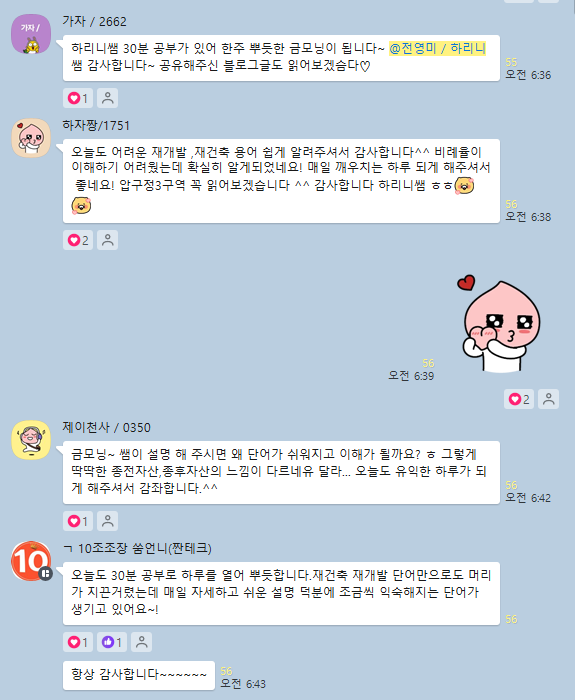The height and width of the screenshot is (700, 575).
Task: Open reactor list icon under 가자's message
Action: click(108, 98)
